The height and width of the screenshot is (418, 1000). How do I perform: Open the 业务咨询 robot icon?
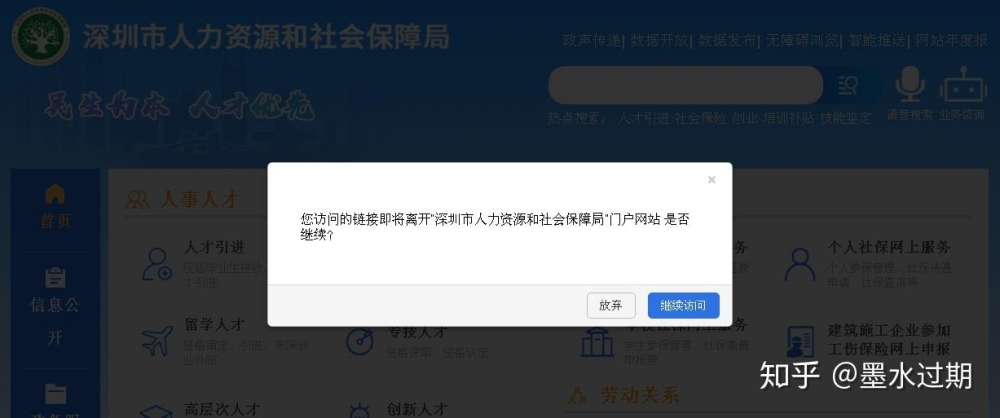(x=963, y=84)
